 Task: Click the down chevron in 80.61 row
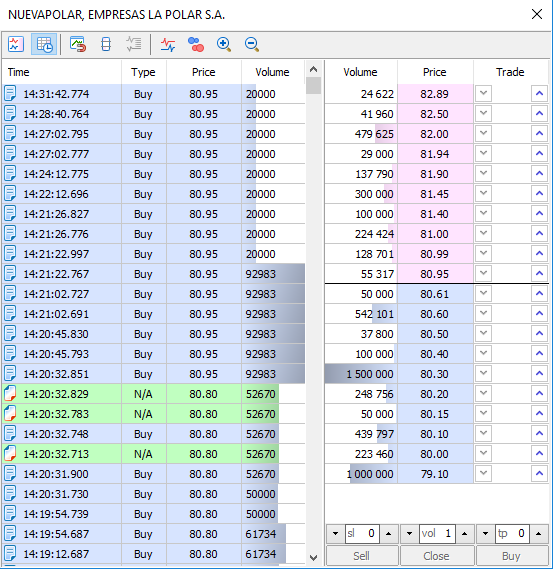tap(483, 294)
